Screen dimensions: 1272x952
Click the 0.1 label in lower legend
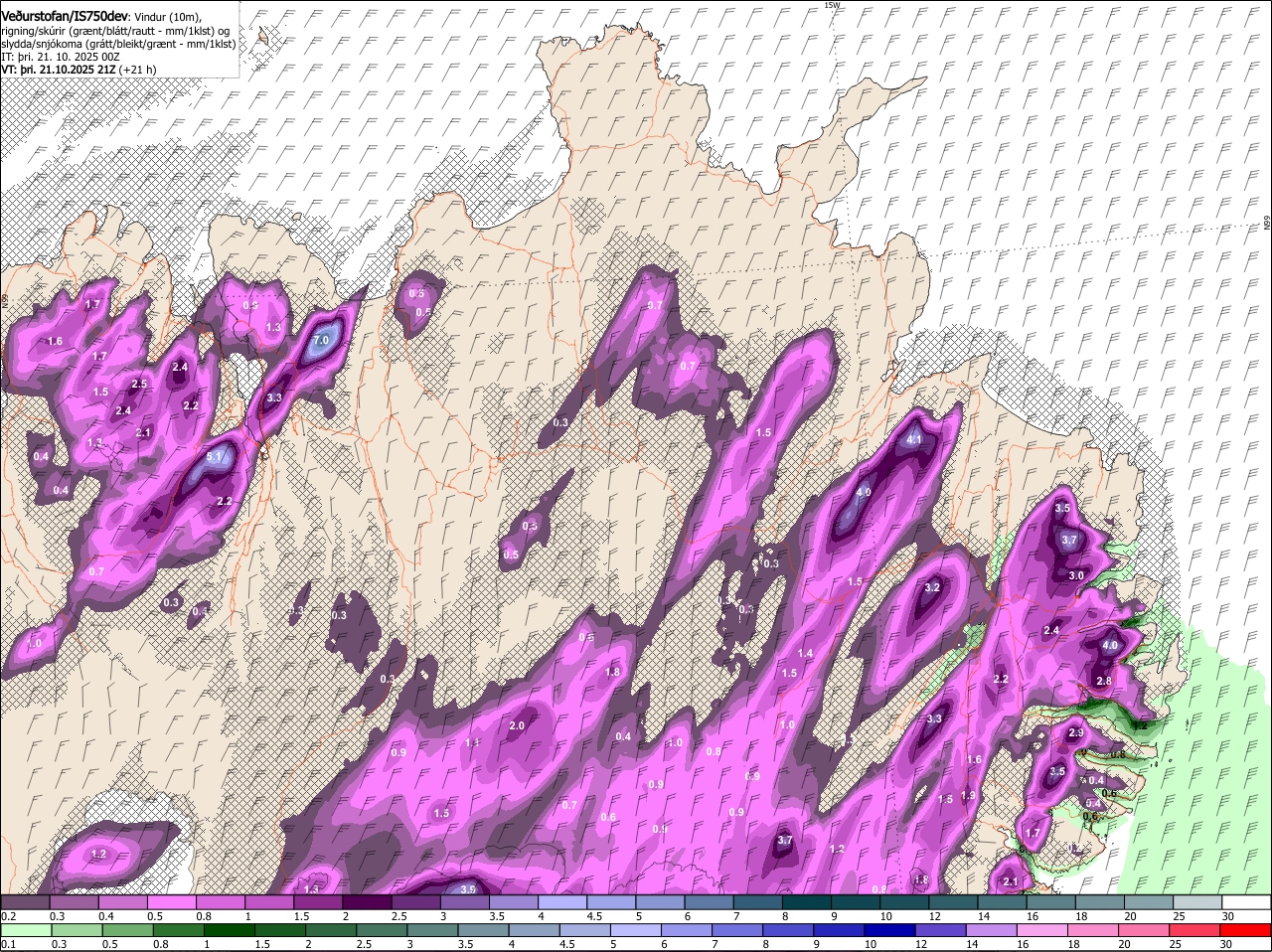pyautogui.click(x=8, y=944)
